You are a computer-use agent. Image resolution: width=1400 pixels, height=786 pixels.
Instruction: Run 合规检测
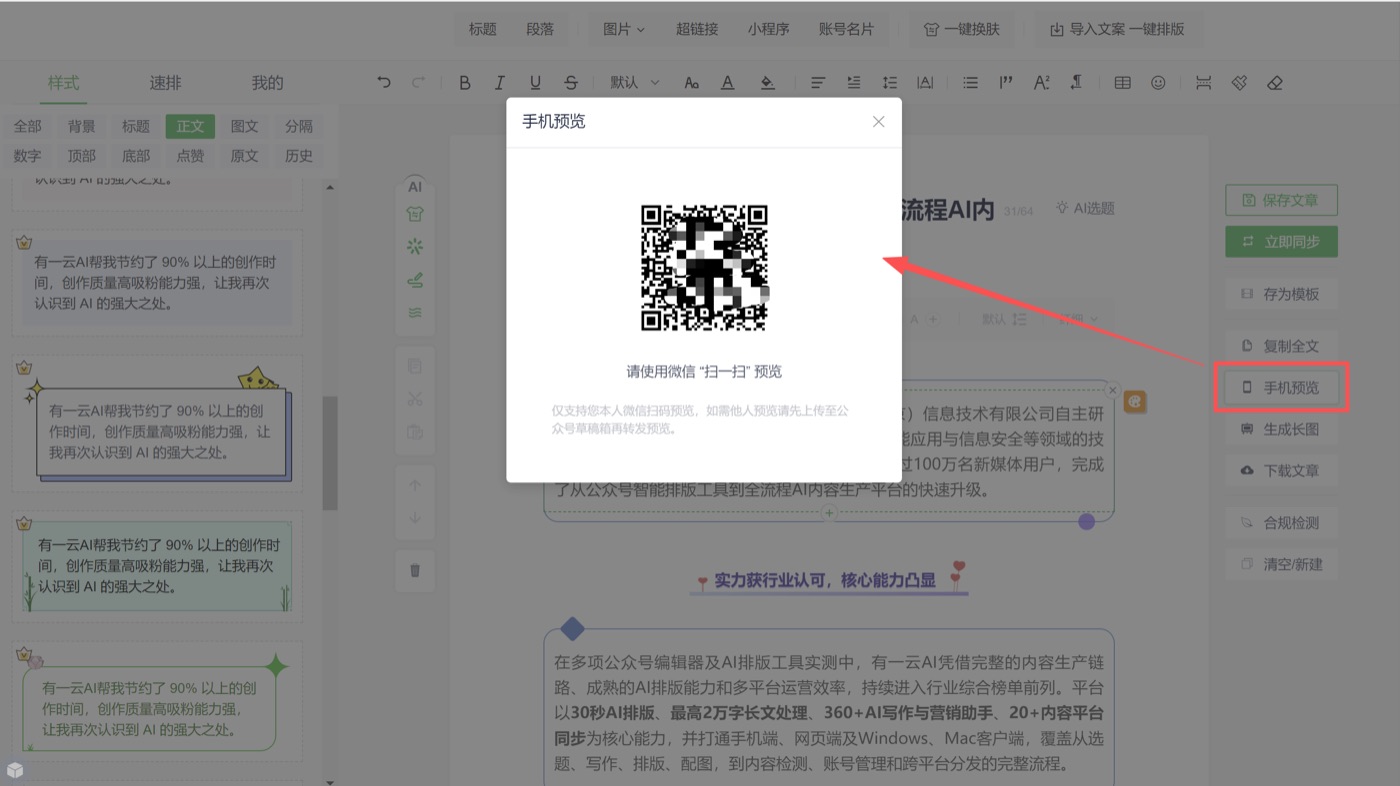click(1281, 523)
